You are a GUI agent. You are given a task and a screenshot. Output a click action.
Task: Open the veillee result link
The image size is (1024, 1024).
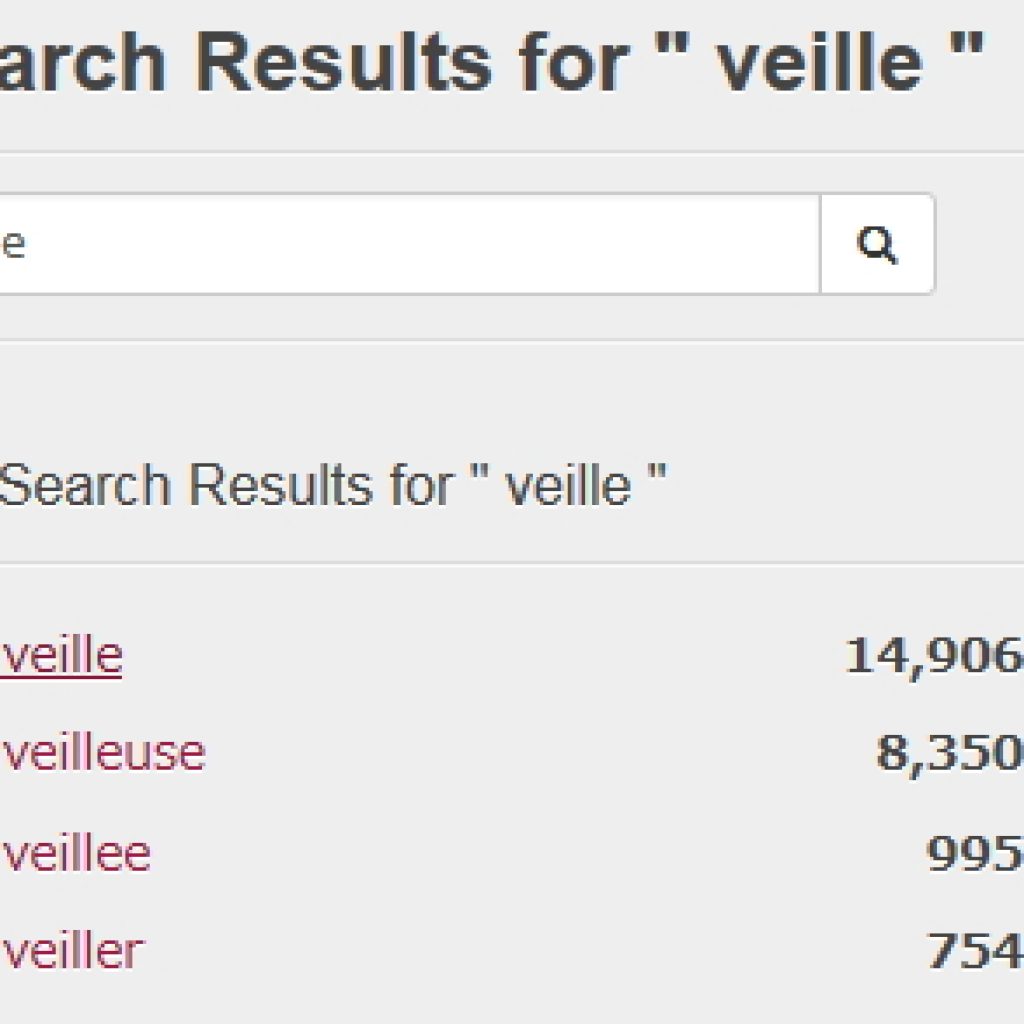pyautogui.click(x=76, y=854)
